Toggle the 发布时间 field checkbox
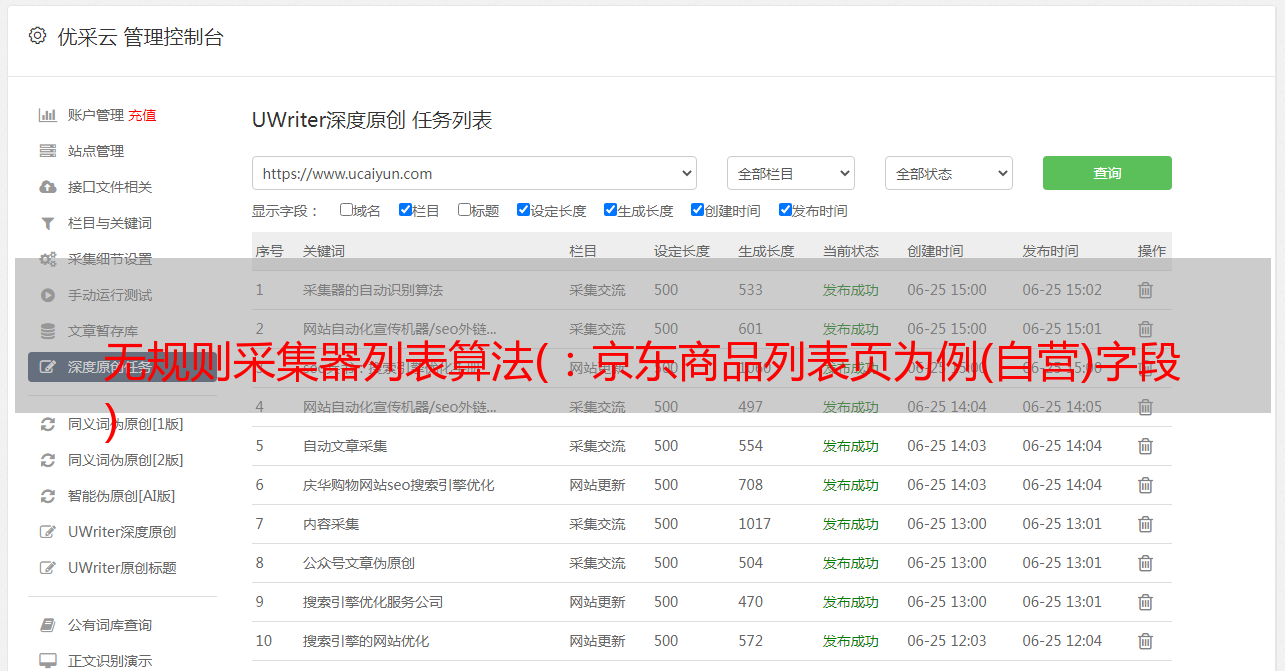The width and height of the screenshot is (1285, 671). (785, 210)
